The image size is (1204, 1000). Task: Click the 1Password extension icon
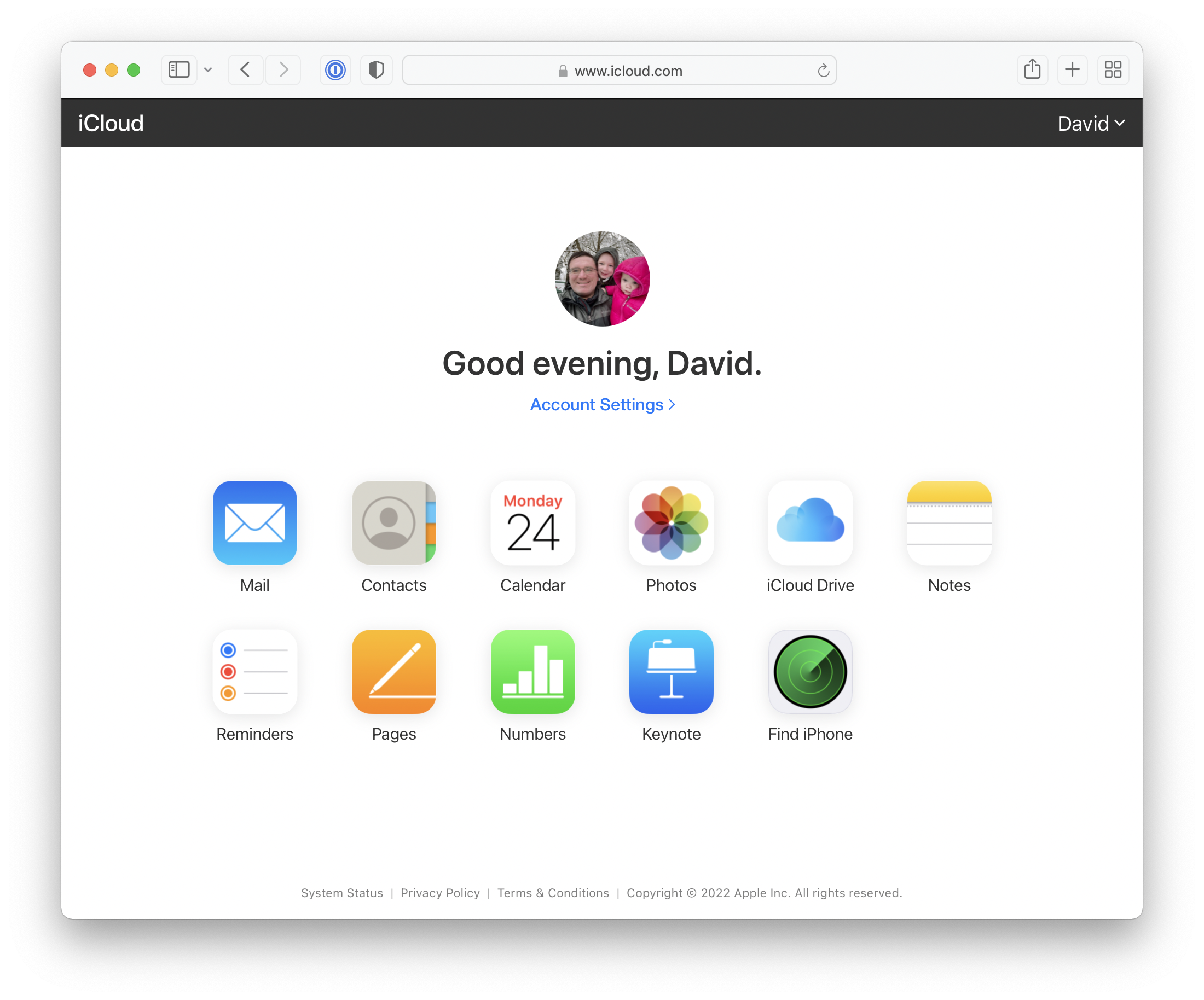pos(335,70)
